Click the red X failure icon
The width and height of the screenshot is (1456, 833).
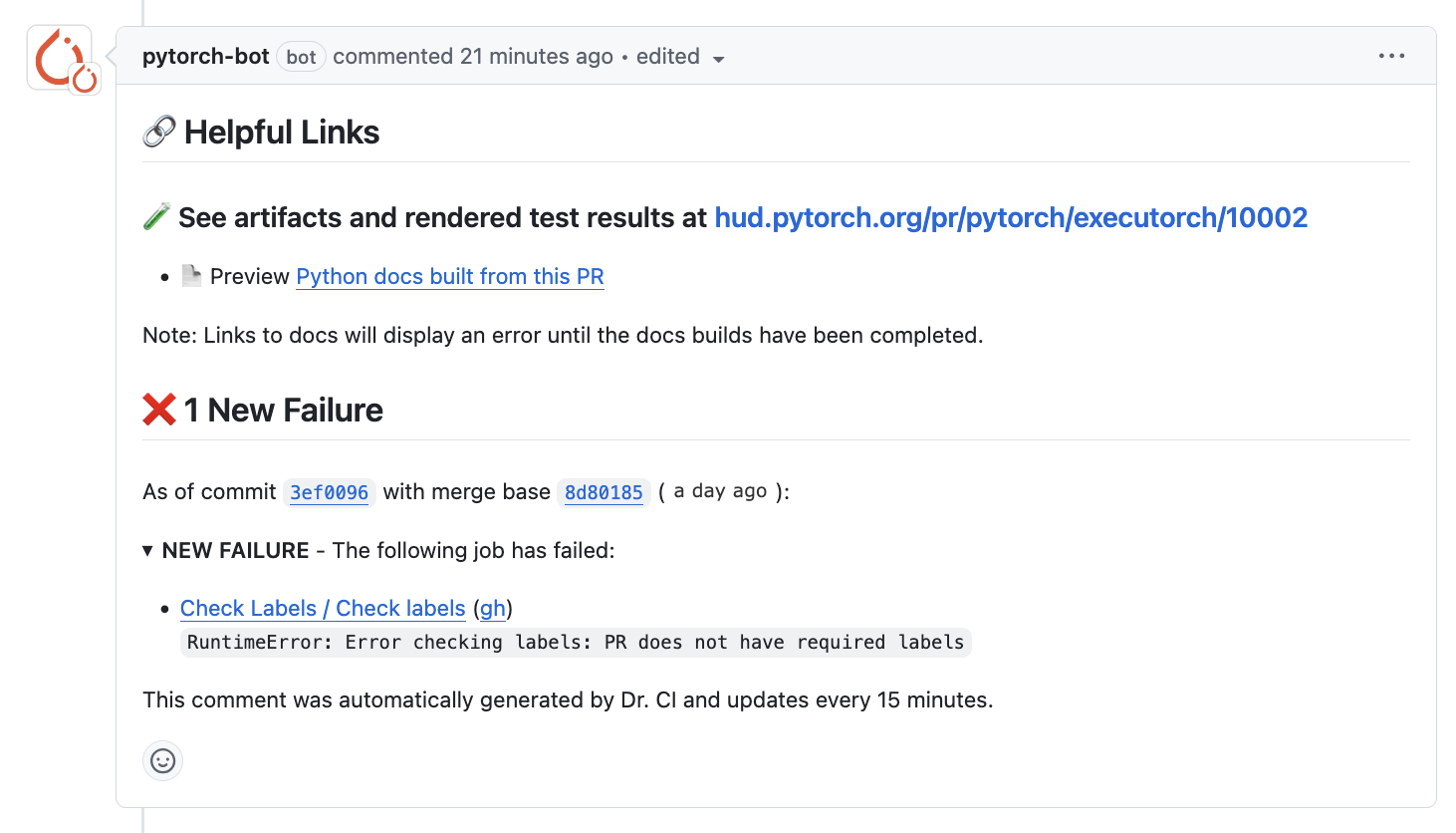[x=159, y=410]
